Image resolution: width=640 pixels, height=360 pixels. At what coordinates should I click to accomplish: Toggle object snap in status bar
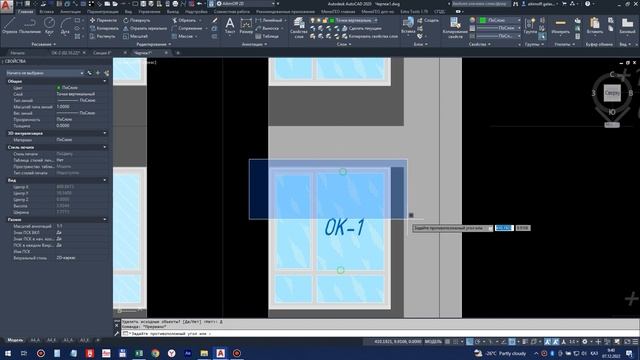(x=512, y=342)
